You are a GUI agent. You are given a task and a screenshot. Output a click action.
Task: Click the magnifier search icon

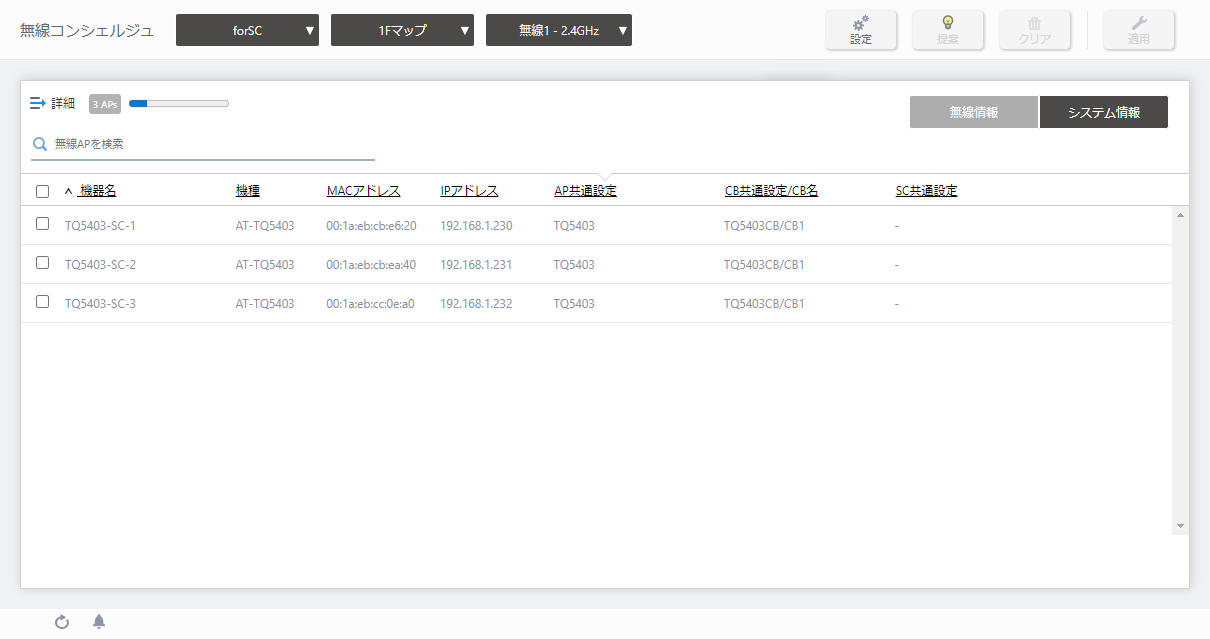[x=40, y=144]
